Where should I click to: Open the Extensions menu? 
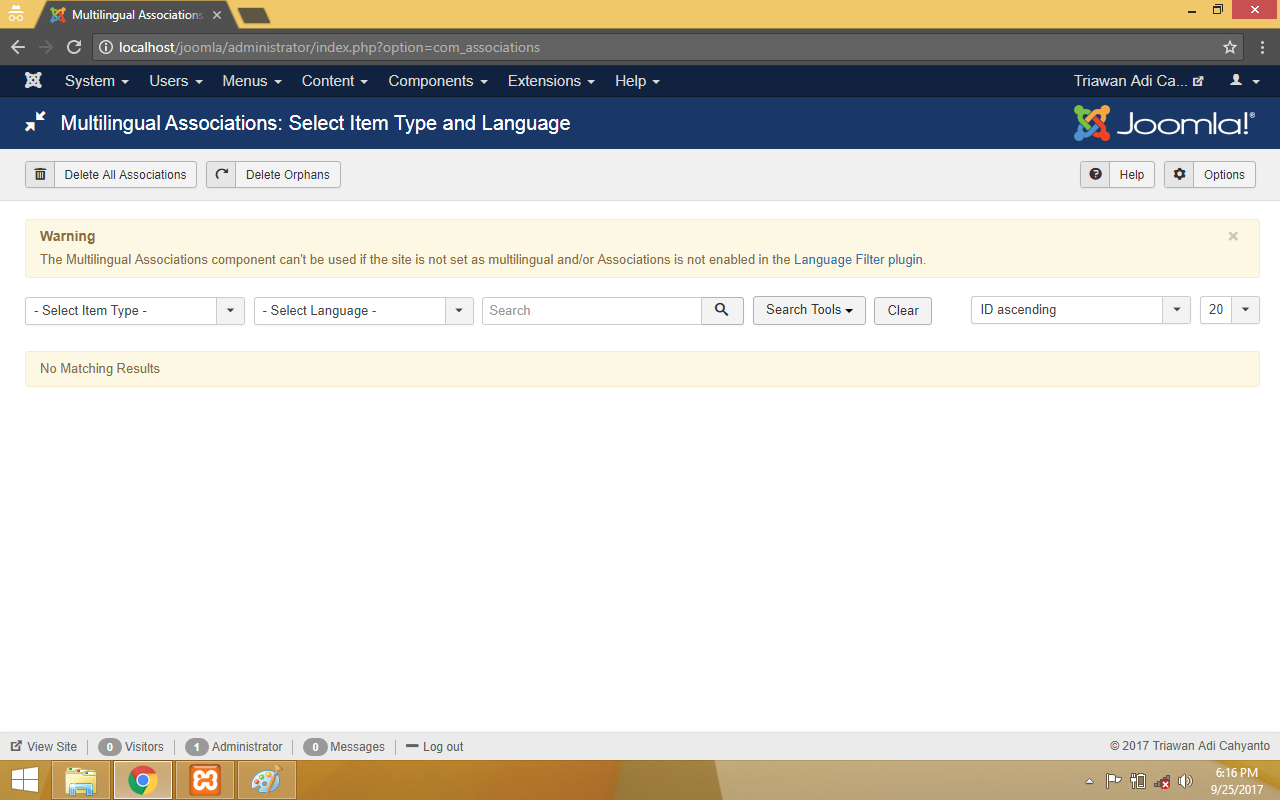pos(550,81)
